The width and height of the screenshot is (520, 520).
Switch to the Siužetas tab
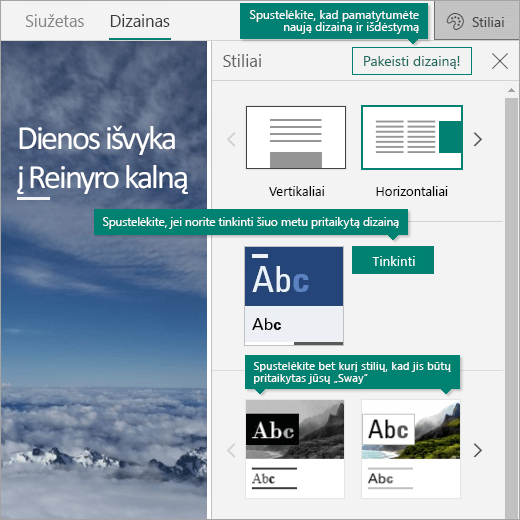tap(55, 21)
